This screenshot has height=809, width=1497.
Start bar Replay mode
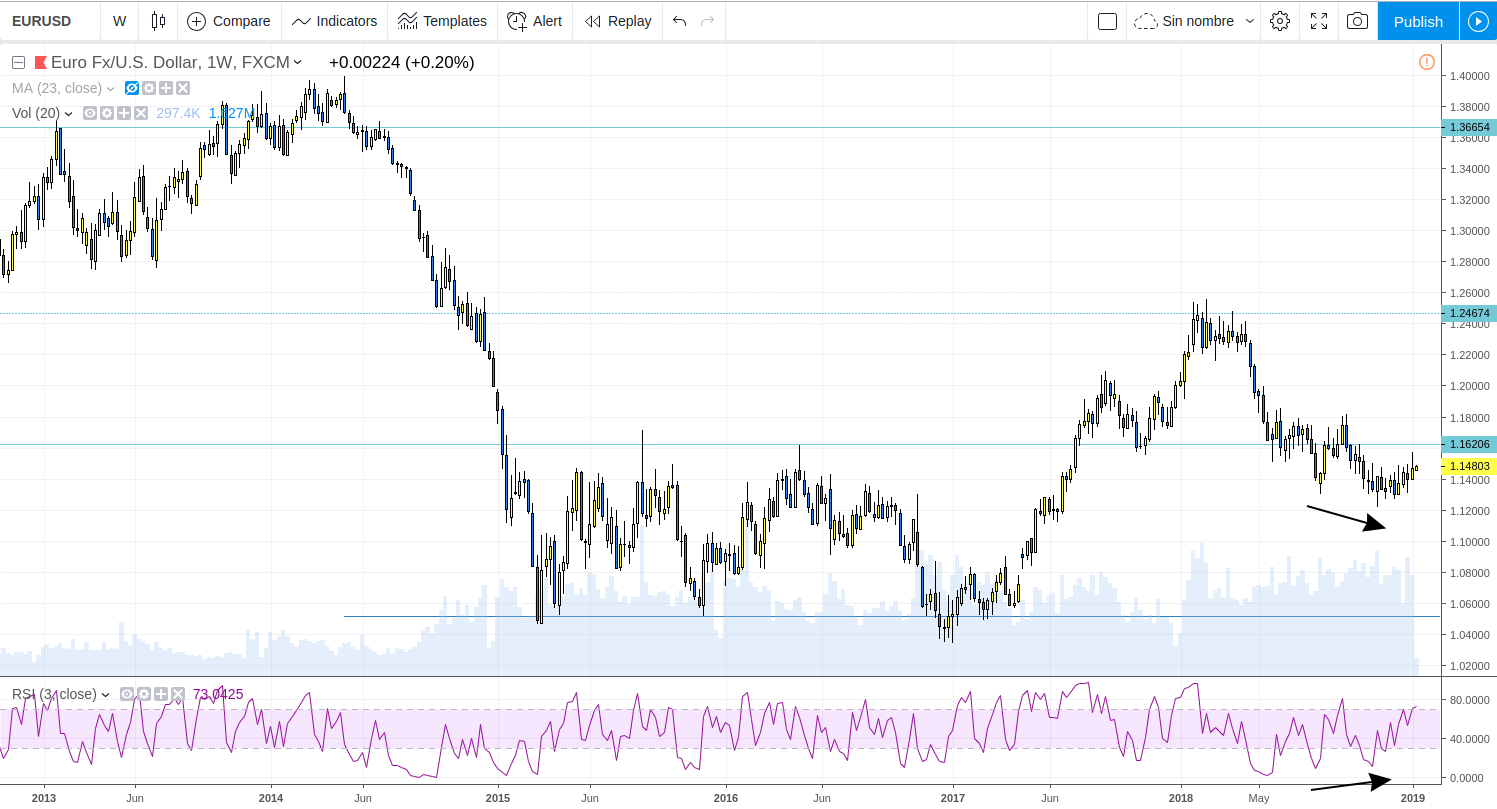tap(617, 20)
